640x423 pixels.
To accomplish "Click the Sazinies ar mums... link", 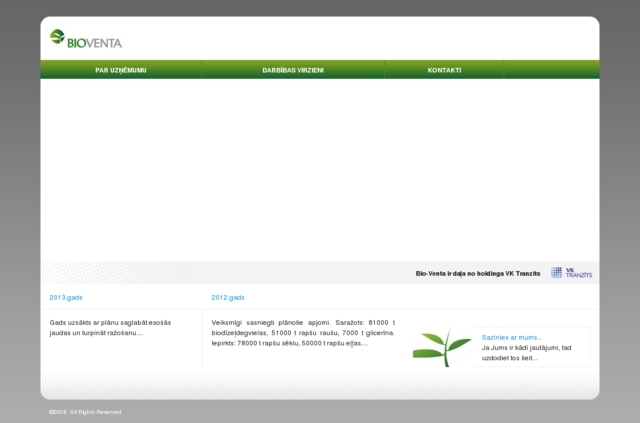I will 512,338.
